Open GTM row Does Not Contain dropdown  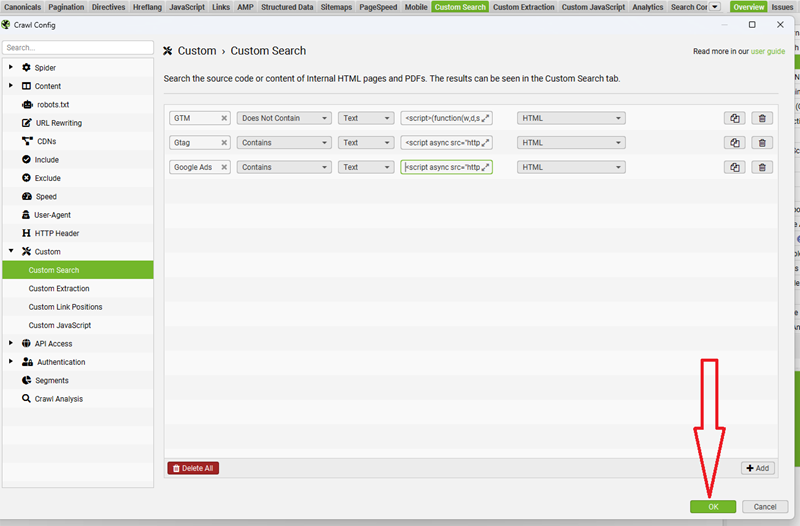click(x=284, y=118)
